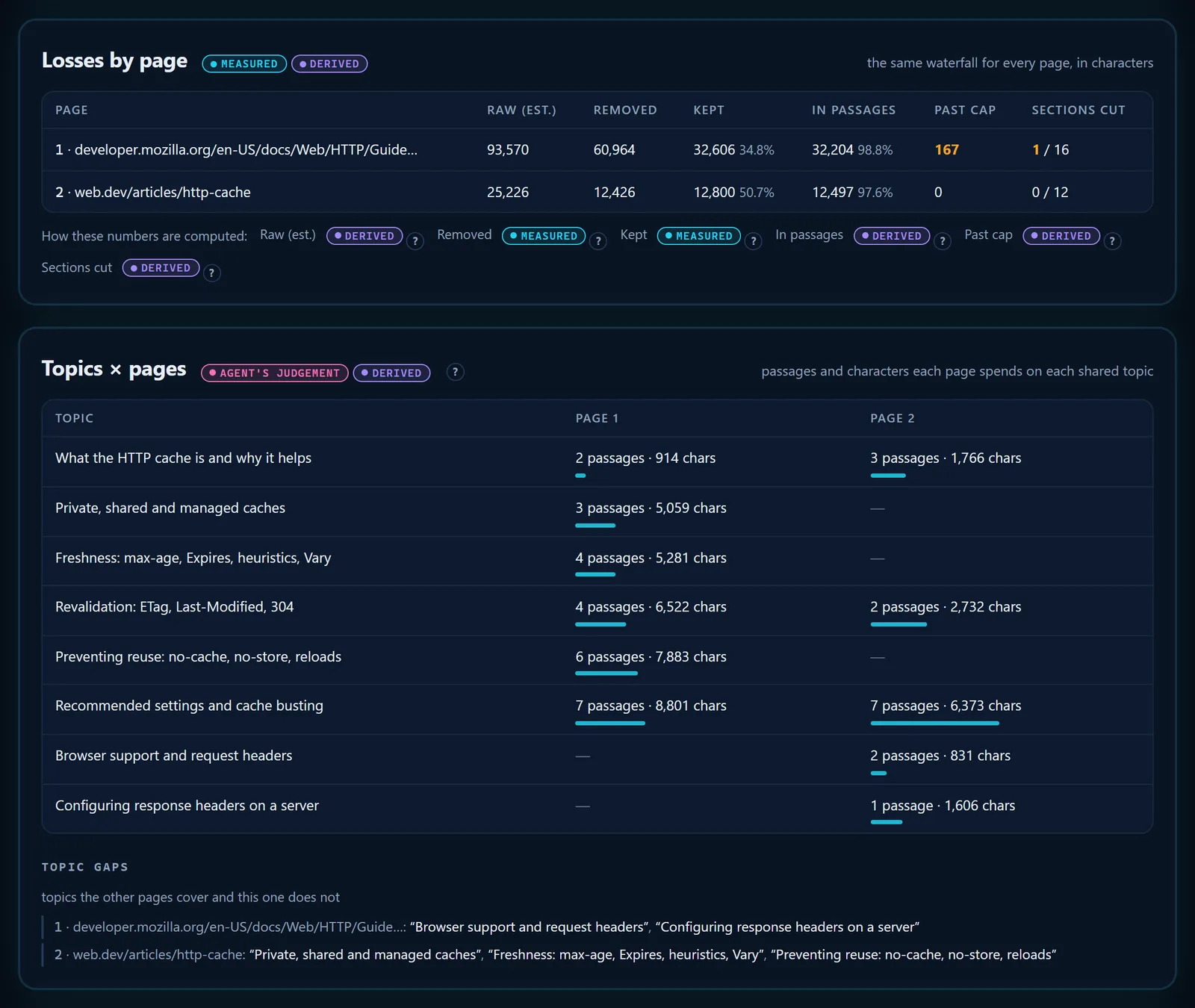Click the SECTIONS CUT column header

tap(1078, 110)
